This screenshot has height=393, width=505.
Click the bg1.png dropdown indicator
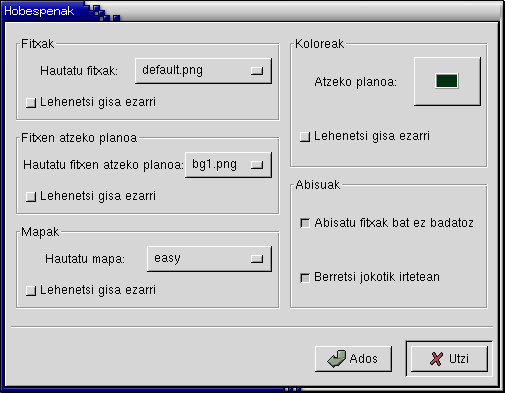pyautogui.click(x=257, y=165)
